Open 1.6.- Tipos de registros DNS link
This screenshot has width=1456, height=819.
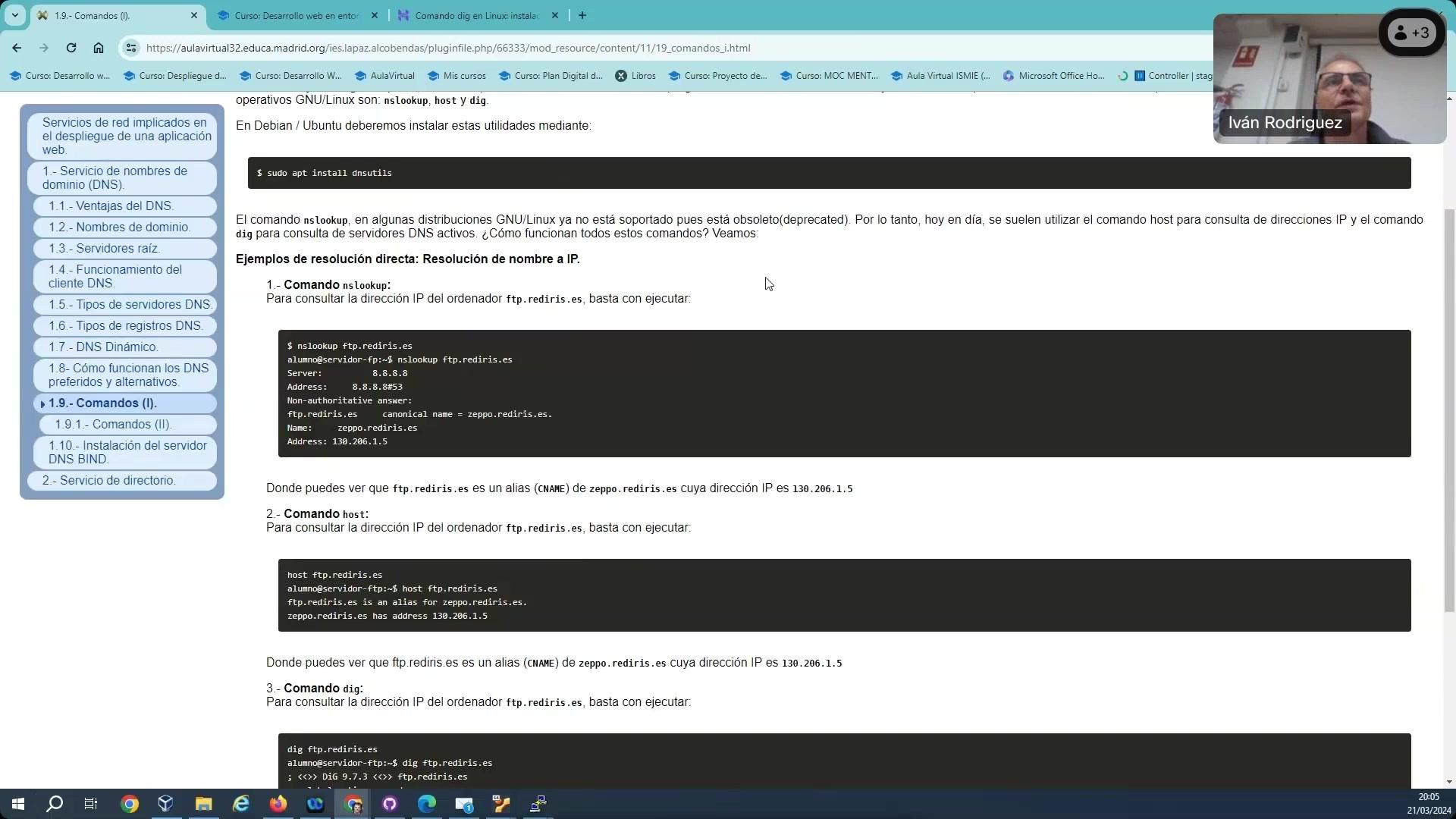(125, 326)
